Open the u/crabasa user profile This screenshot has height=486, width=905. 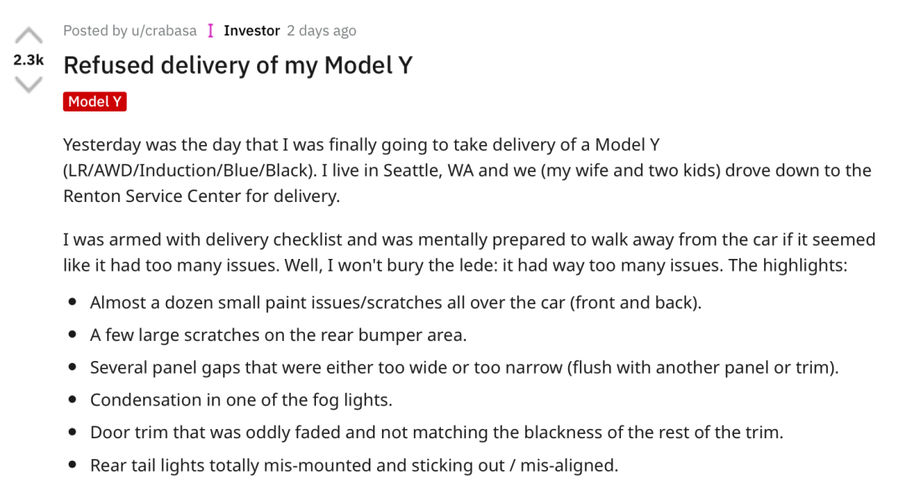click(x=163, y=31)
